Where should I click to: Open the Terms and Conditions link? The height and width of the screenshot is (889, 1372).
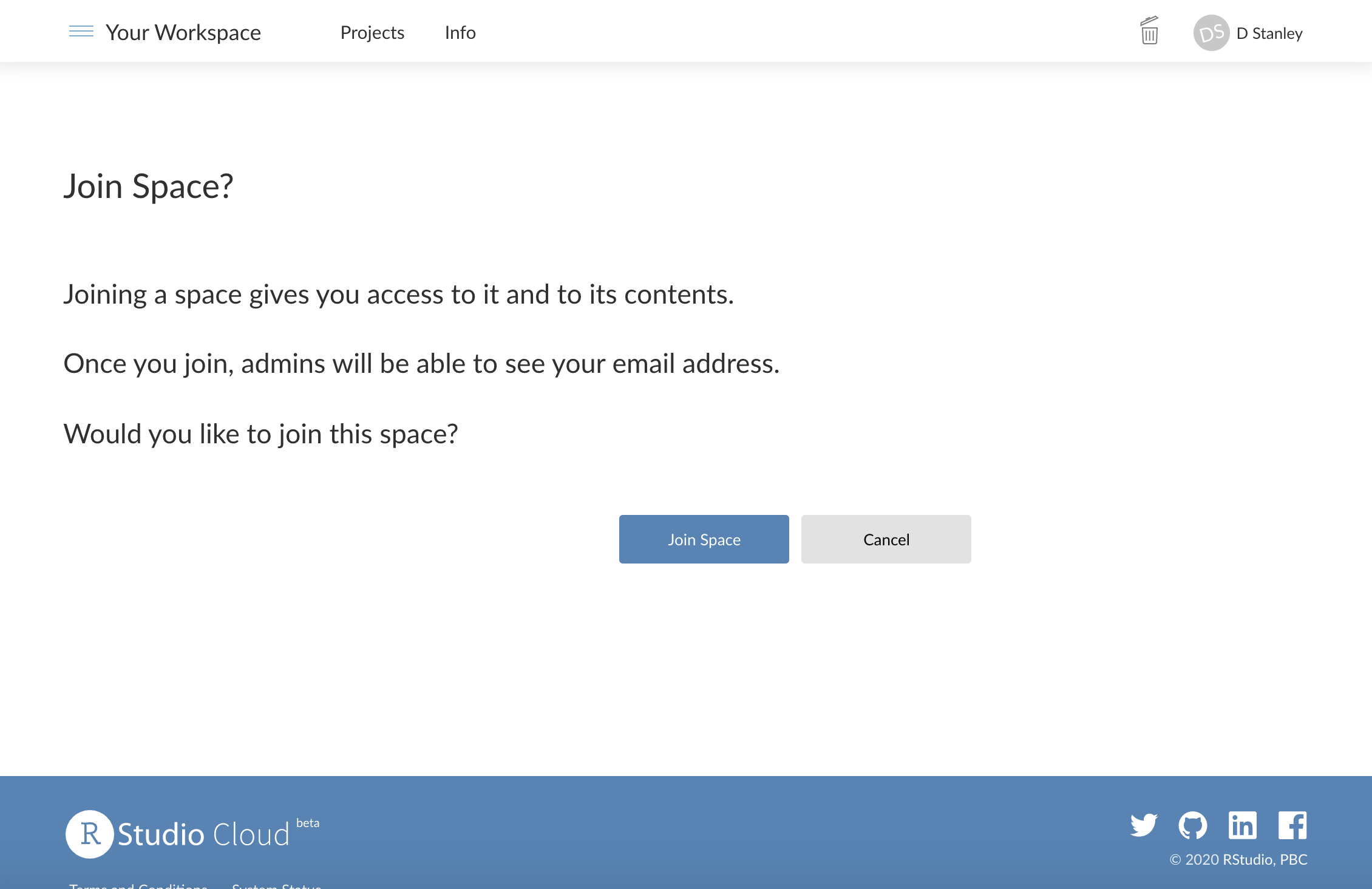[x=138, y=886]
